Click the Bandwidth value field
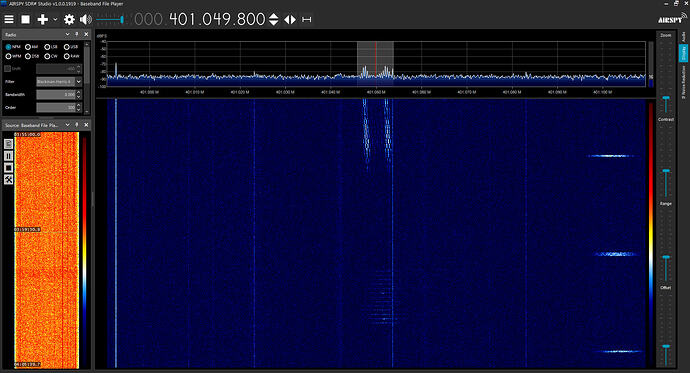The image size is (690, 373). 56,95
